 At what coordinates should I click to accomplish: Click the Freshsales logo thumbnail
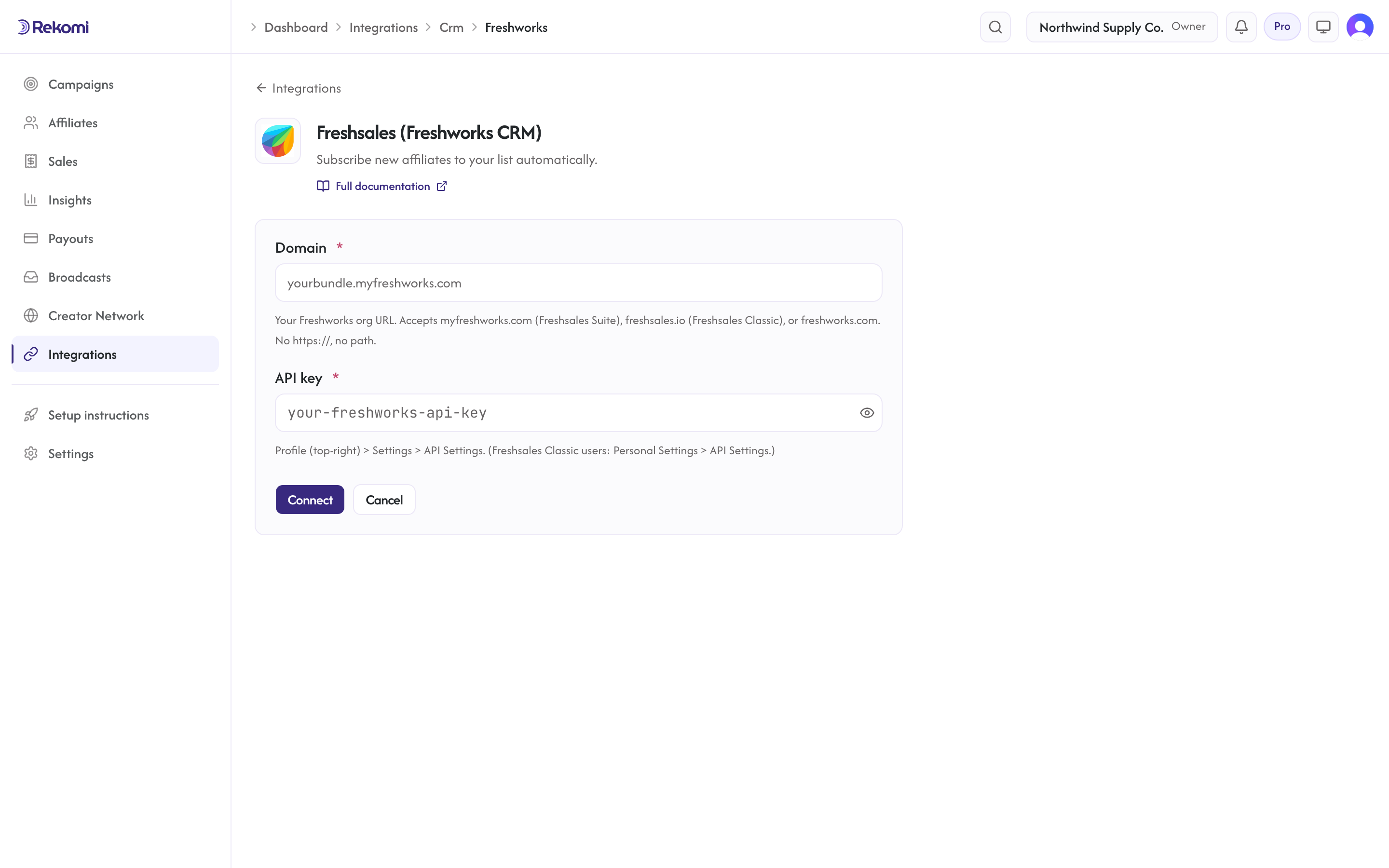278,141
